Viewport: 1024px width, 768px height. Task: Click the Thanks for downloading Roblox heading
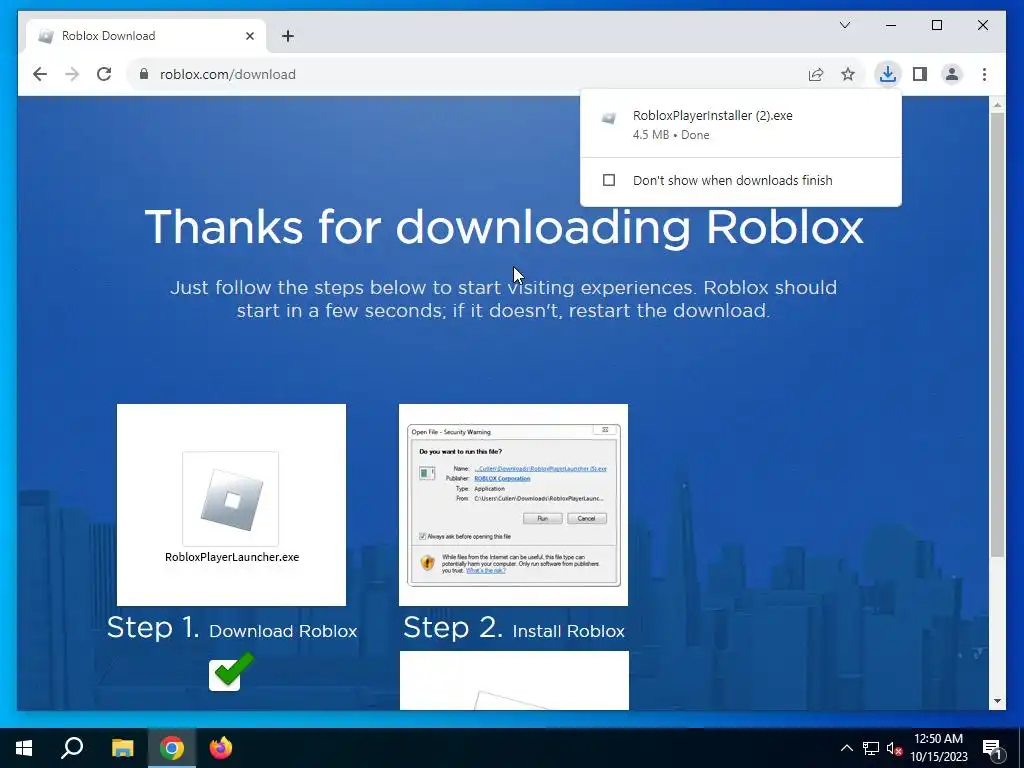coord(504,227)
